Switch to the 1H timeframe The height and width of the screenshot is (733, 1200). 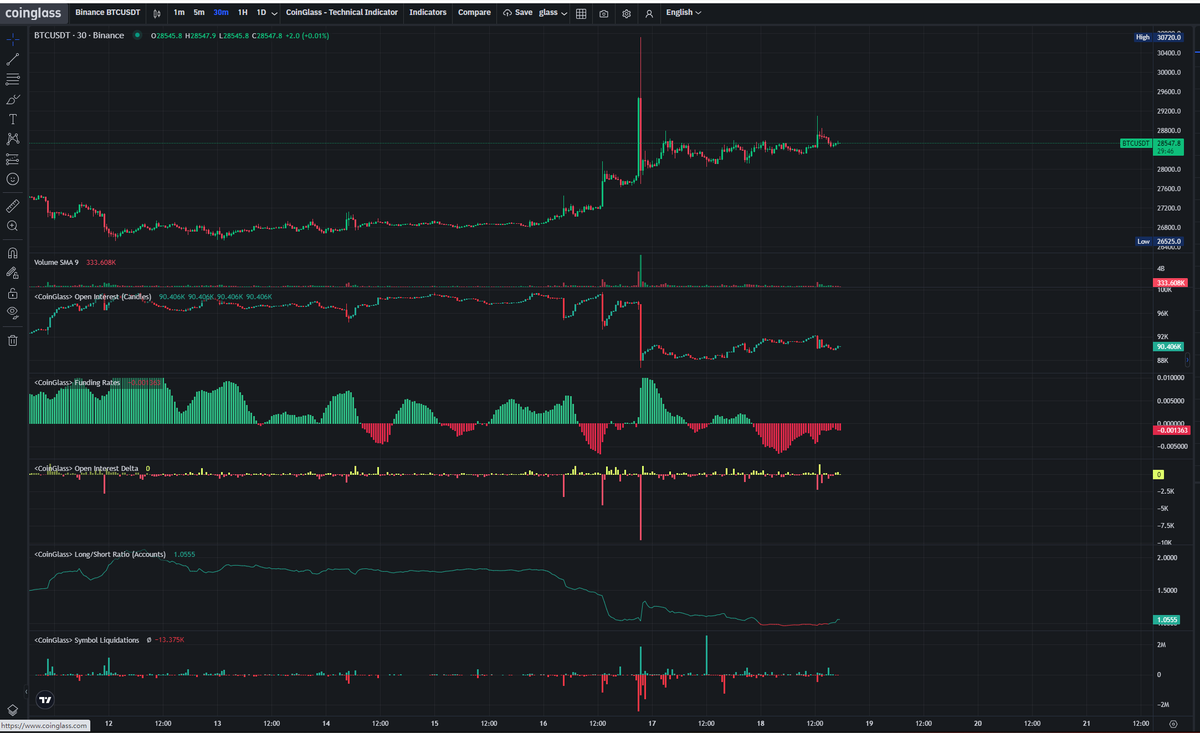coord(242,13)
